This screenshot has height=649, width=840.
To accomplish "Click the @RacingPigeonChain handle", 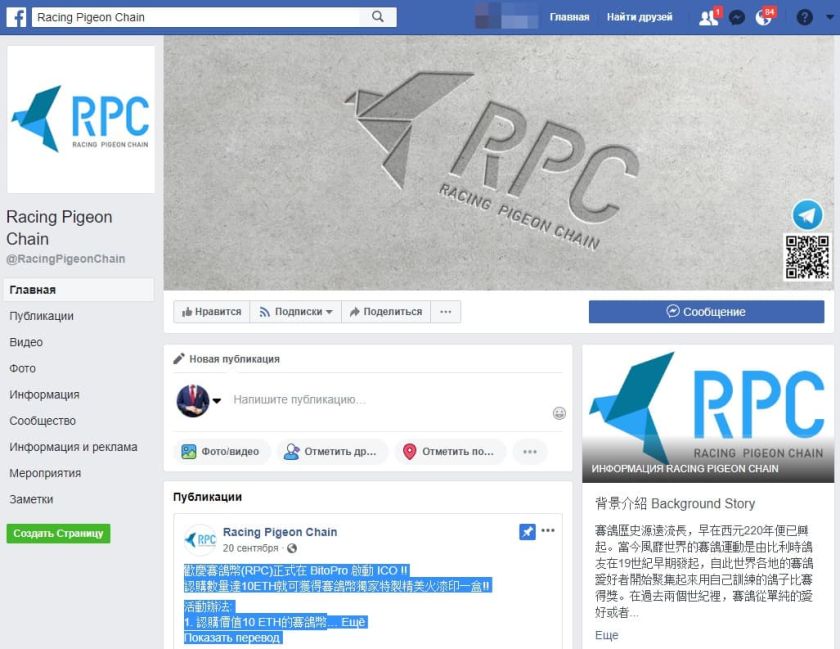I will click(65, 259).
